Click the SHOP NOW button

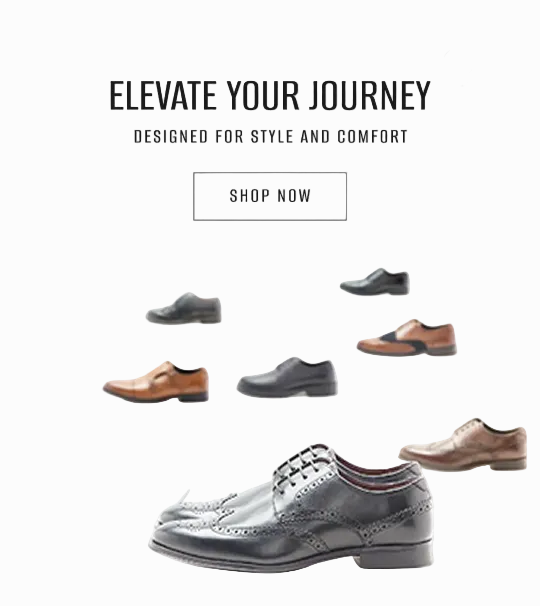pyautogui.click(x=270, y=196)
